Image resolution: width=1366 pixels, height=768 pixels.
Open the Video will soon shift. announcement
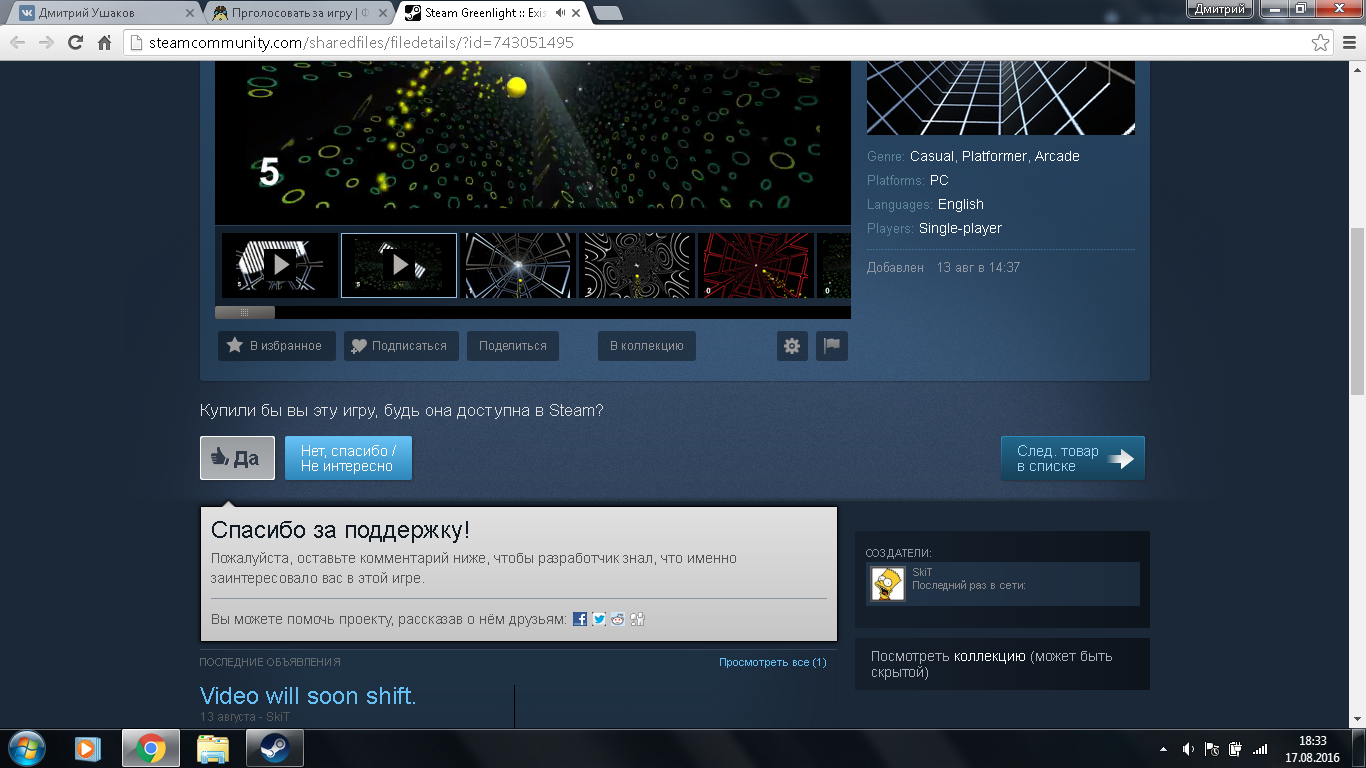click(x=308, y=696)
